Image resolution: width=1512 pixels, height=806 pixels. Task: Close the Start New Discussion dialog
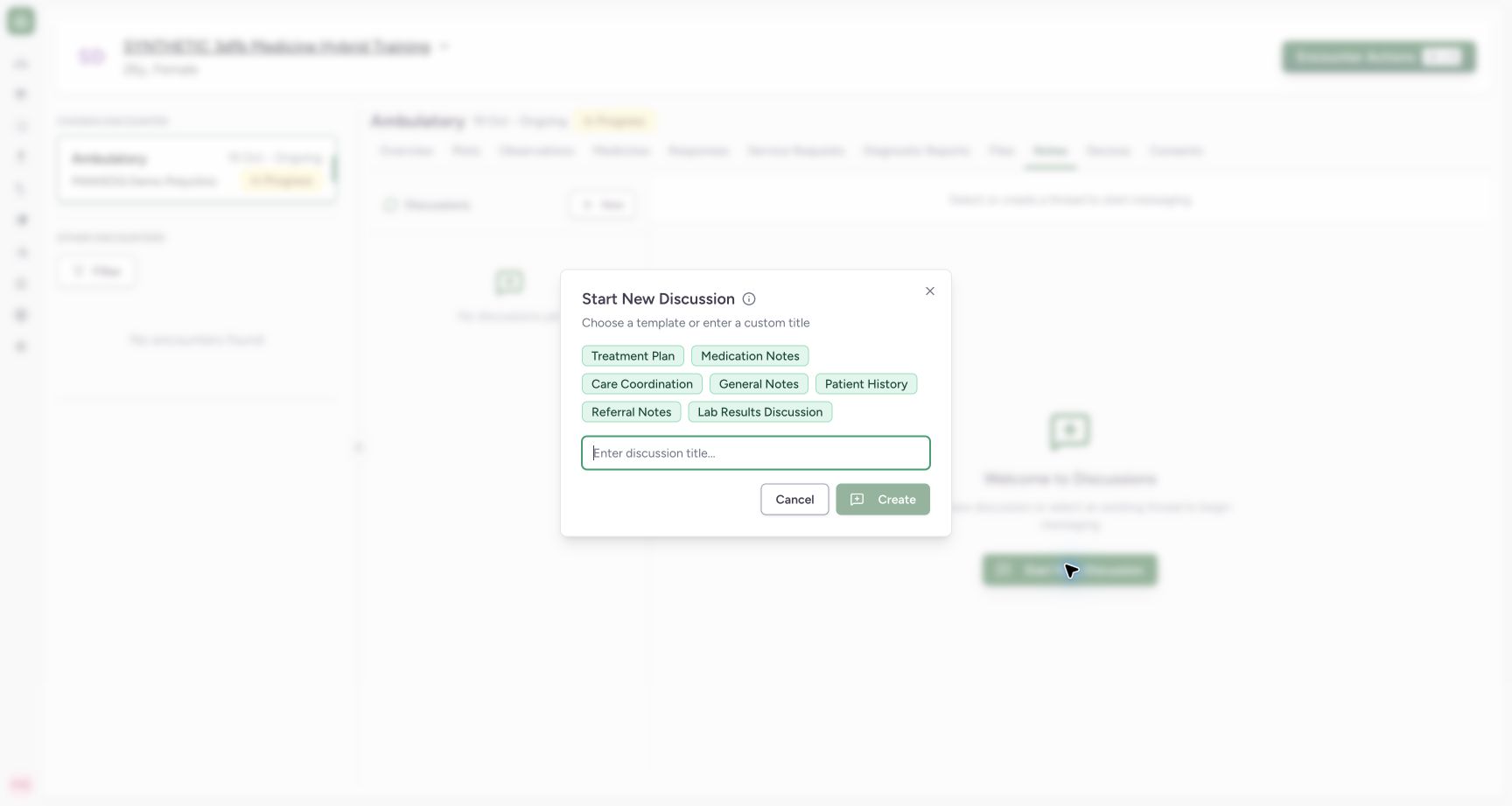[x=930, y=291]
